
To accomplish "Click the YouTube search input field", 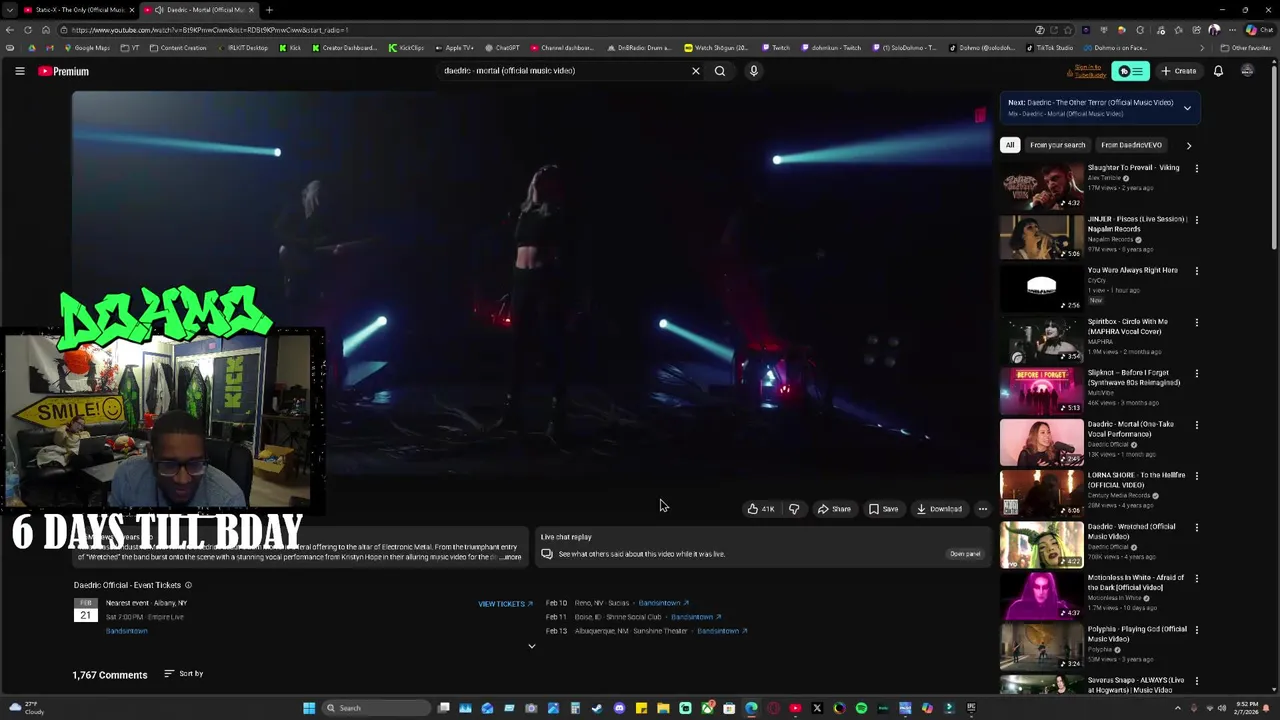I will click(565, 71).
